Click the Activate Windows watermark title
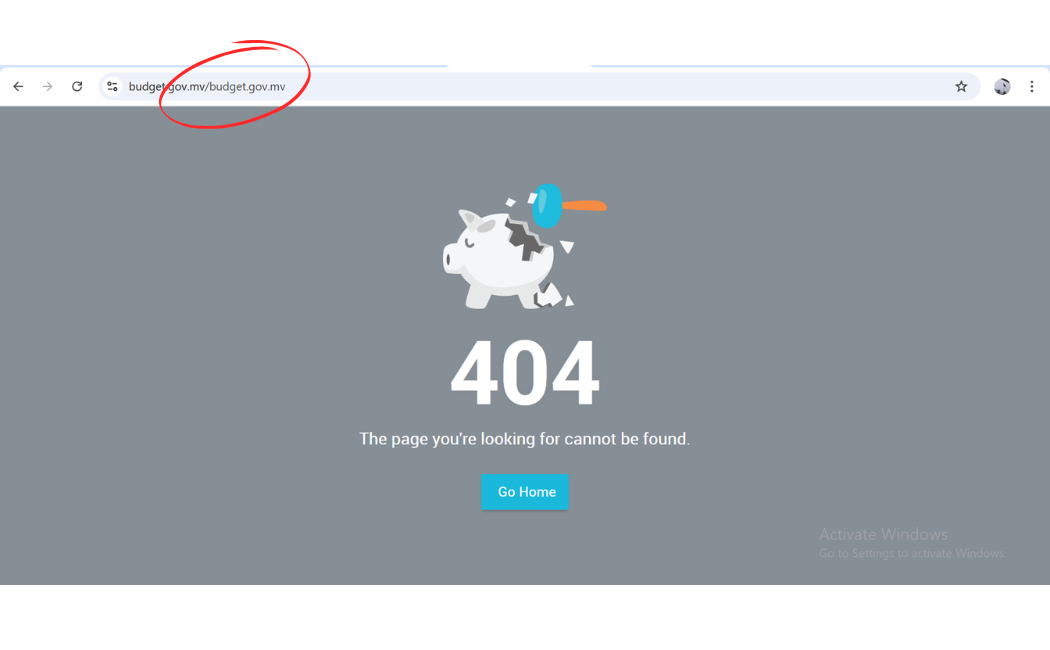1050x650 pixels. coord(883,534)
